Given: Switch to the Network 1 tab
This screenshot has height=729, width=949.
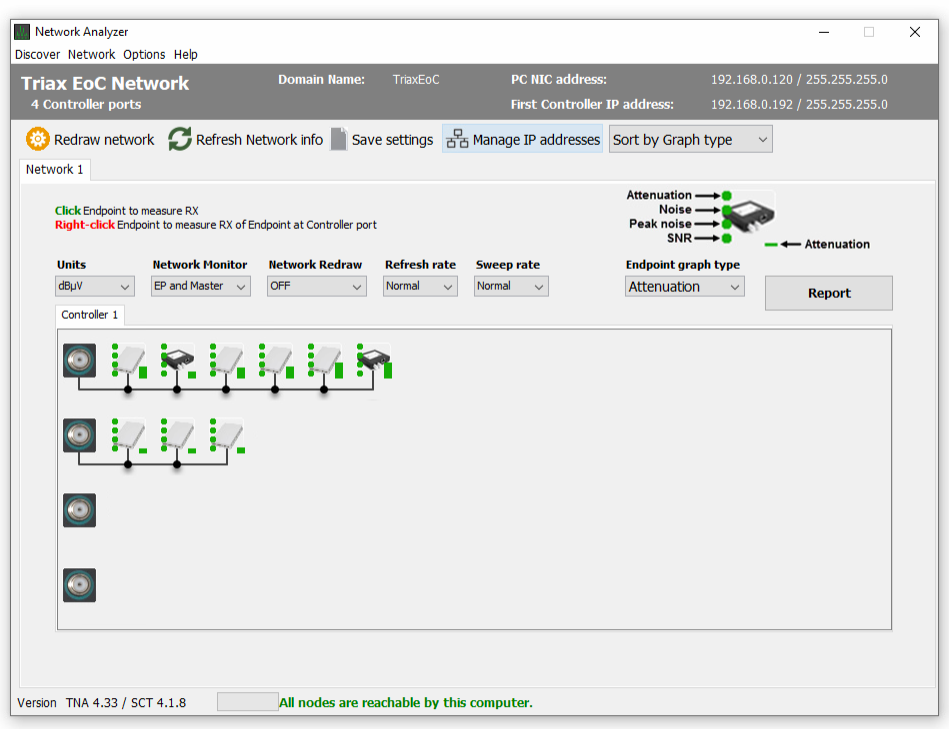Looking at the screenshot, I should coord(54,169).
